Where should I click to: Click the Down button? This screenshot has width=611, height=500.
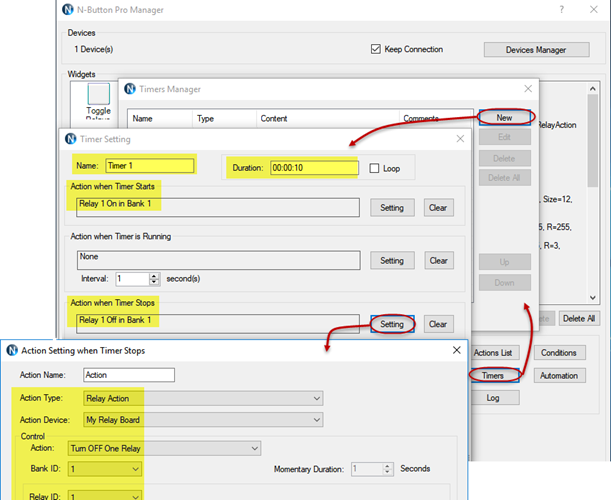tap(505, 283)
